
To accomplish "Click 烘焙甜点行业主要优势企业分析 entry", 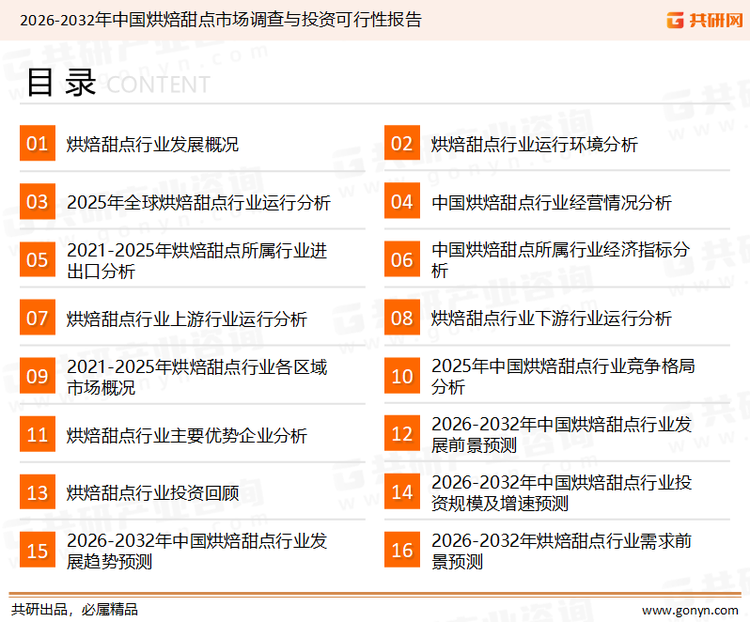I will click(x=187, y=435).
